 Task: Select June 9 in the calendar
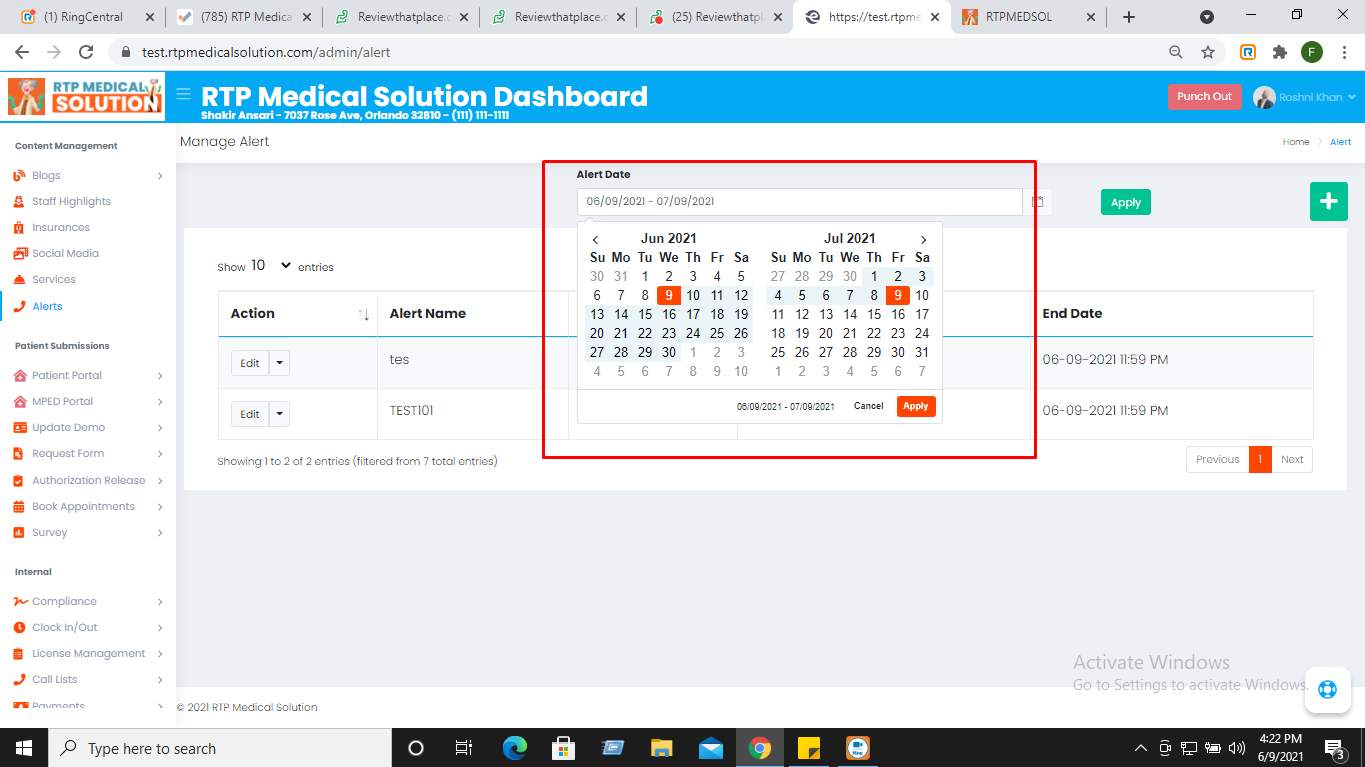669,295
